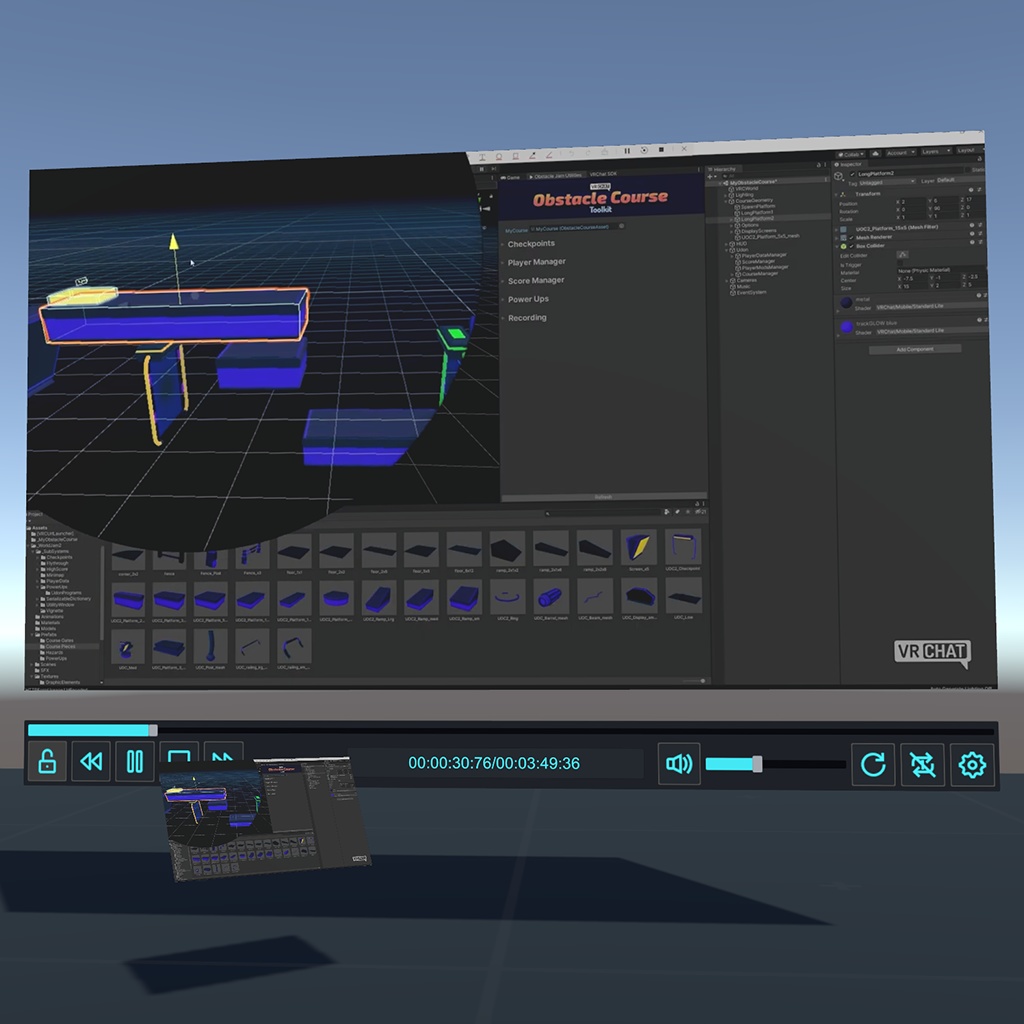1024x1024 pixels.
Task: Pause the video playback
Action: click(x=135, y=763)
